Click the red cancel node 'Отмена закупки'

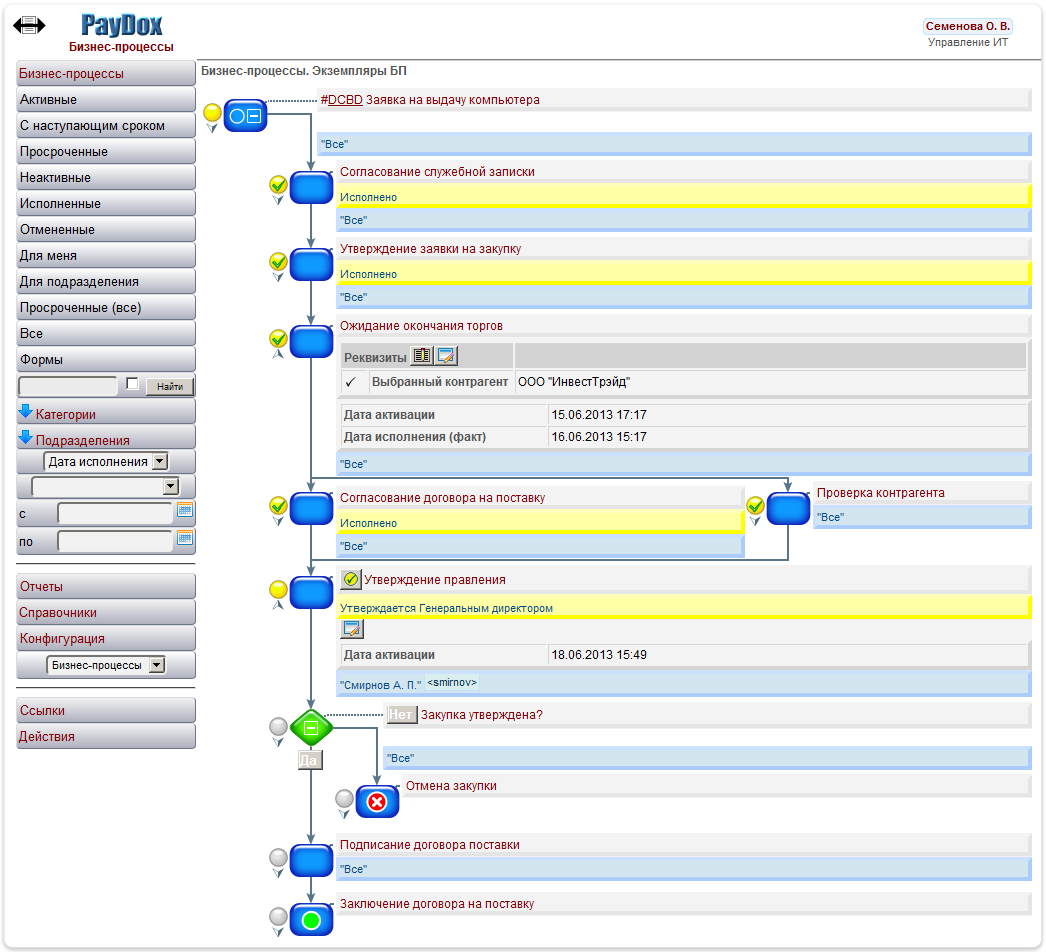[377, 802]
